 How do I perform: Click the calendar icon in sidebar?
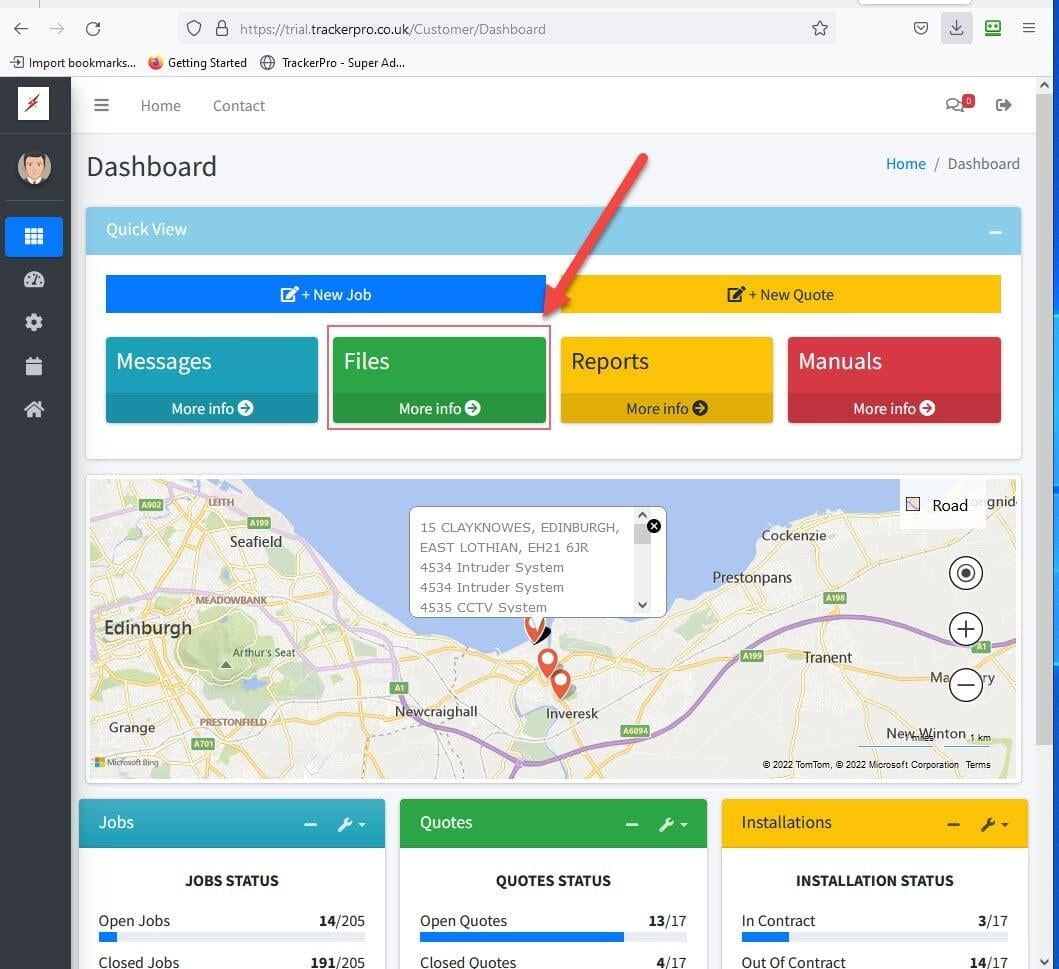pos(34,366)
